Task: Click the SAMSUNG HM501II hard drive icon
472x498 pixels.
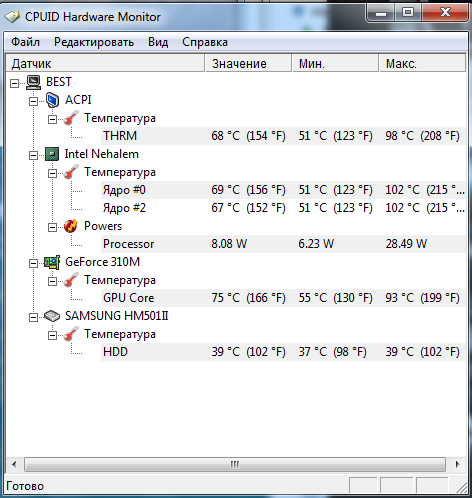Action: pos(52,316)
